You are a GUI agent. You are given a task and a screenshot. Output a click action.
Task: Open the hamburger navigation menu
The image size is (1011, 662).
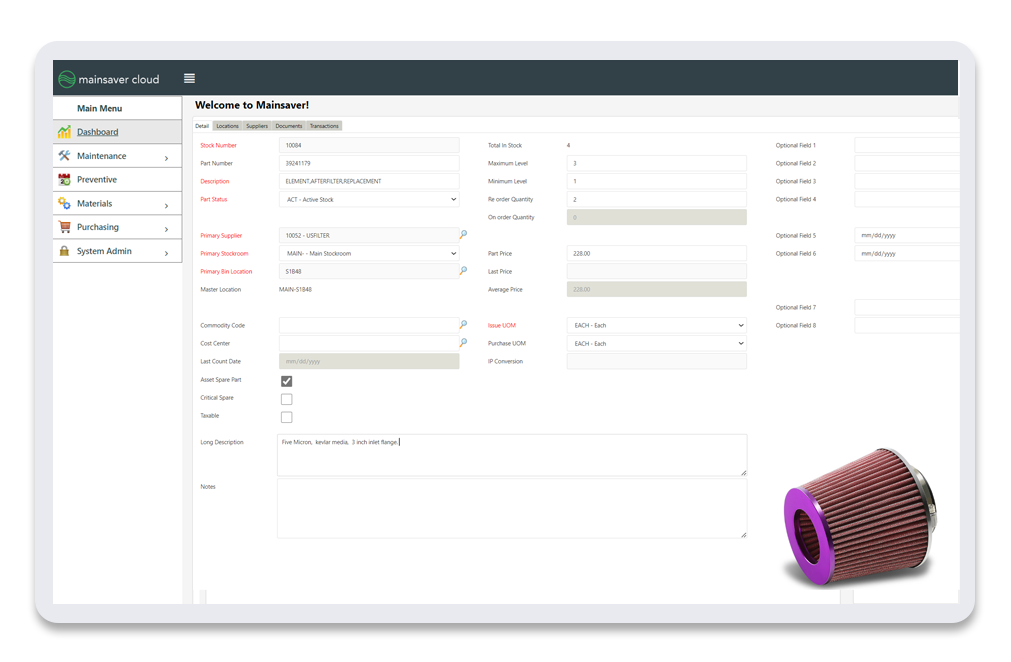coord(189,77)
